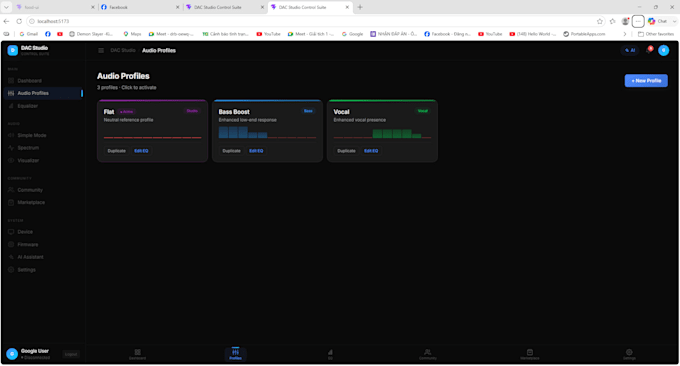Open the user avatar in the top bar
This screenshot has width=680, height=366.
coord(664,50)
